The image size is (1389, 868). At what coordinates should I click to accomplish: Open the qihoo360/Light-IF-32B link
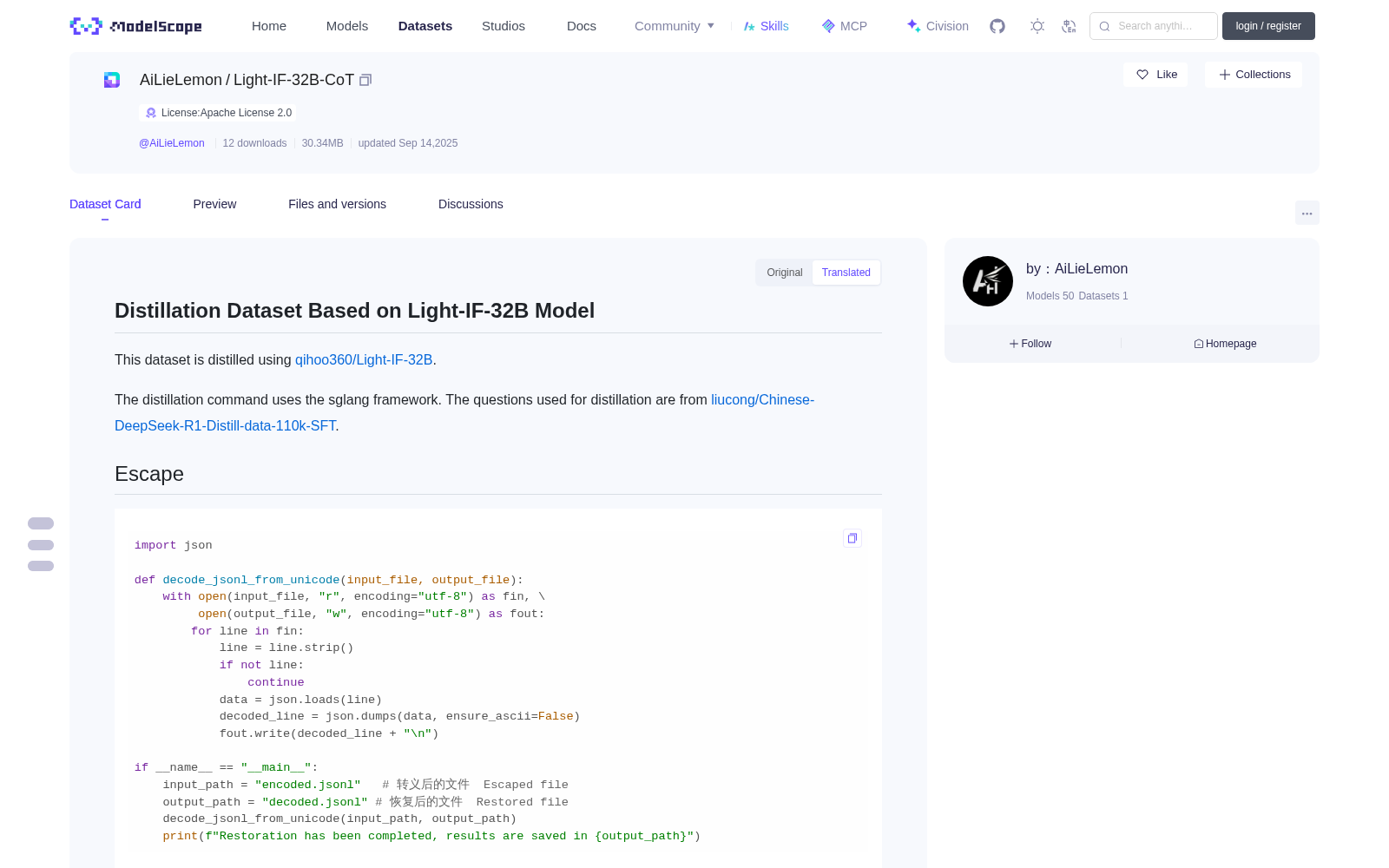pos(364,359)
